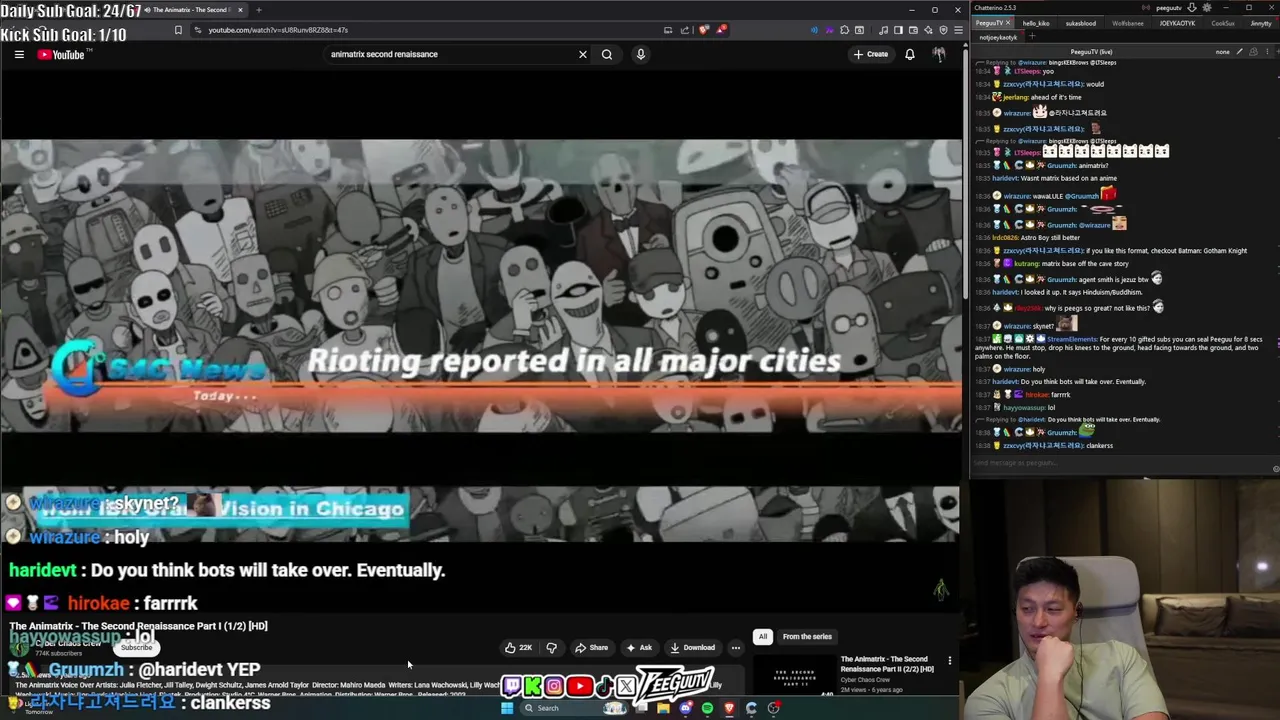Switch to hello_kiko tab in Chatterino
The height and width of the screenshot is (720, 1280).
point(1036,23)
